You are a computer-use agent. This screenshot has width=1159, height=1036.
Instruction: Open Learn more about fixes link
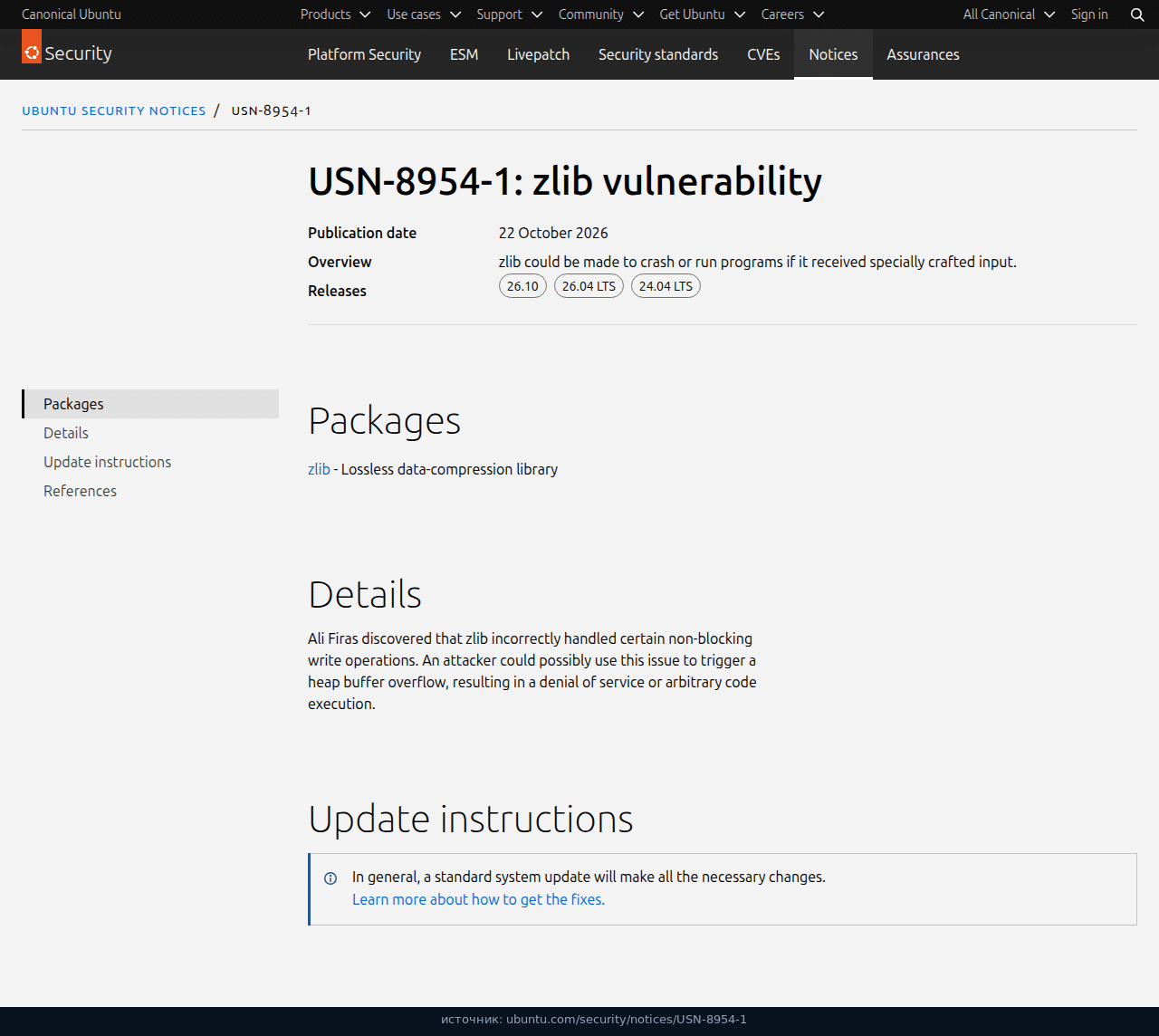click(x=478, y=899)
